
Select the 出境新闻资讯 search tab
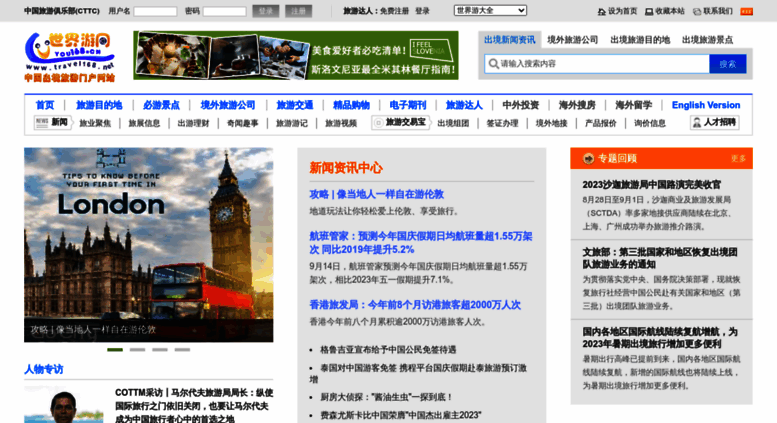coord(509,40)
